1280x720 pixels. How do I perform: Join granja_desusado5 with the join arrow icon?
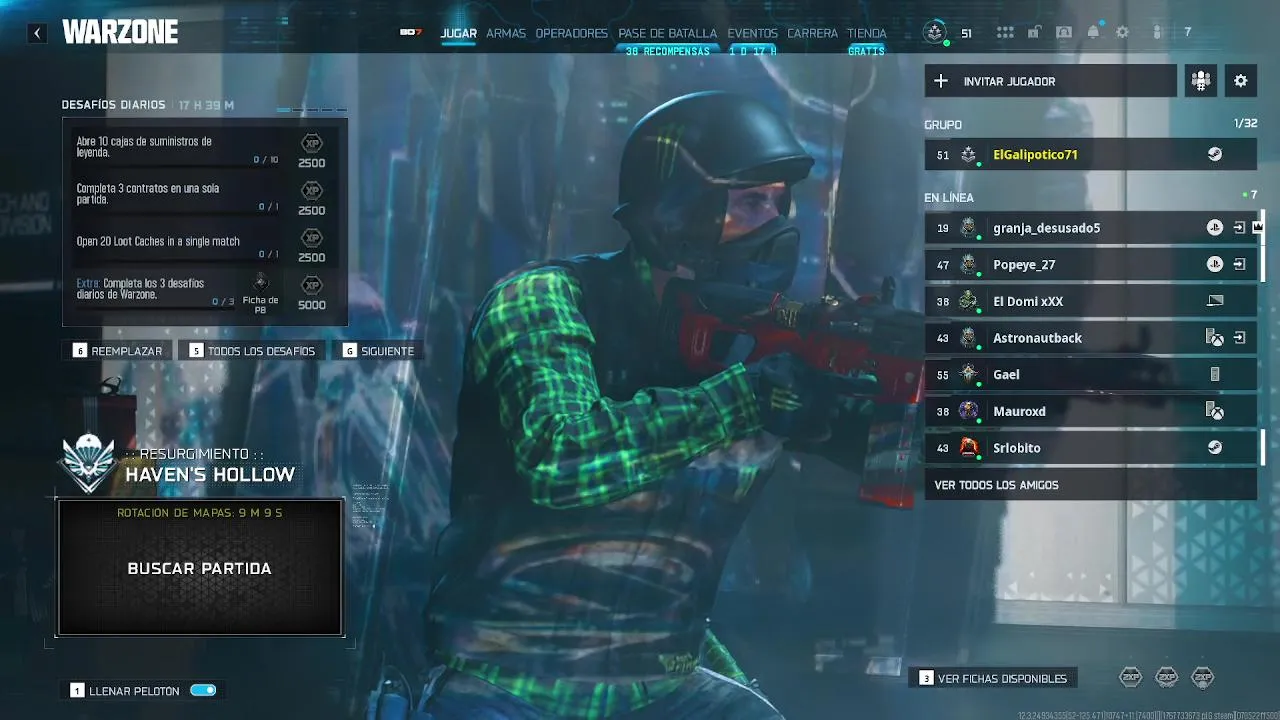1239,228
